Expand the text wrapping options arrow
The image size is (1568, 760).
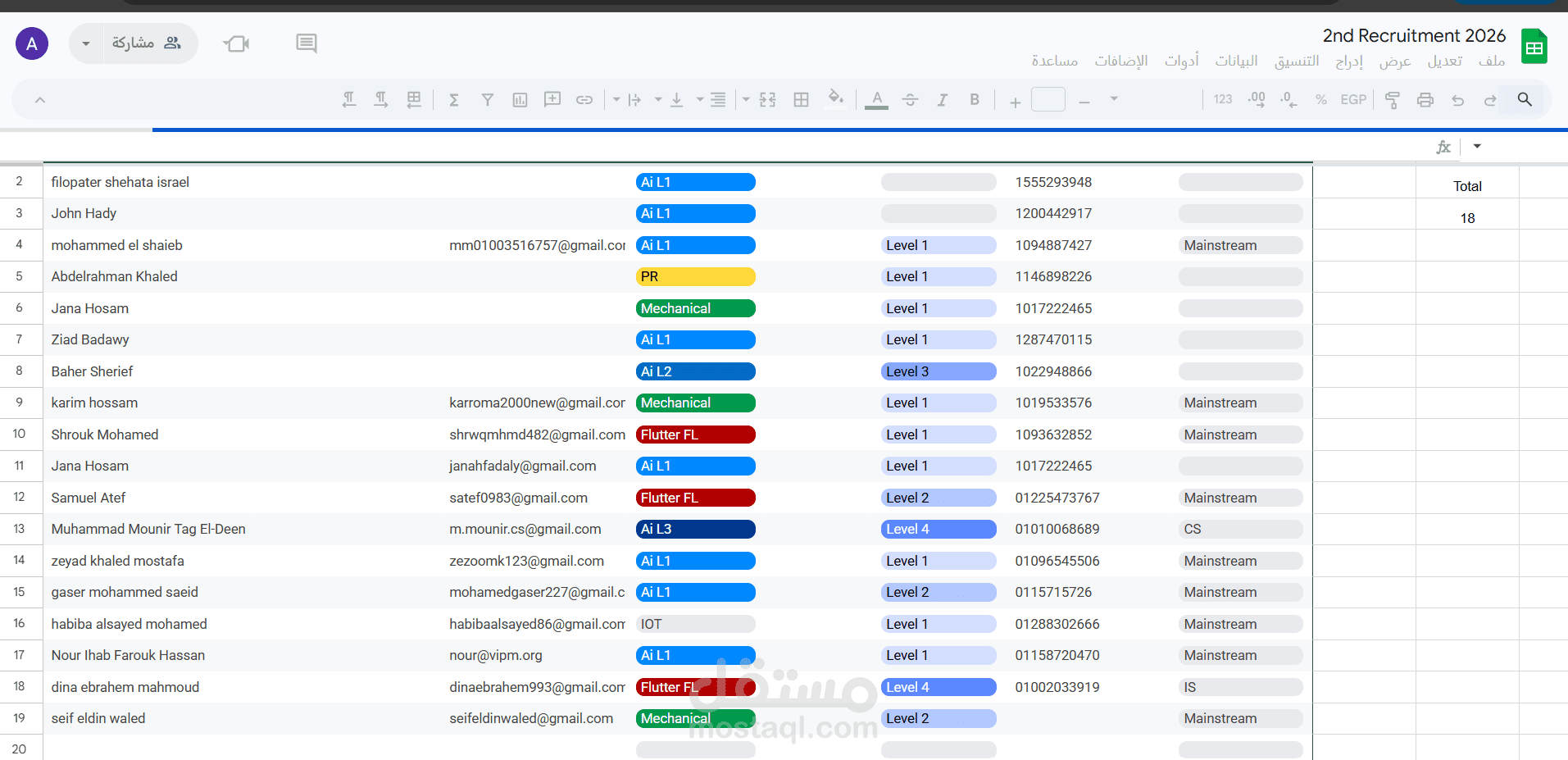616,99
